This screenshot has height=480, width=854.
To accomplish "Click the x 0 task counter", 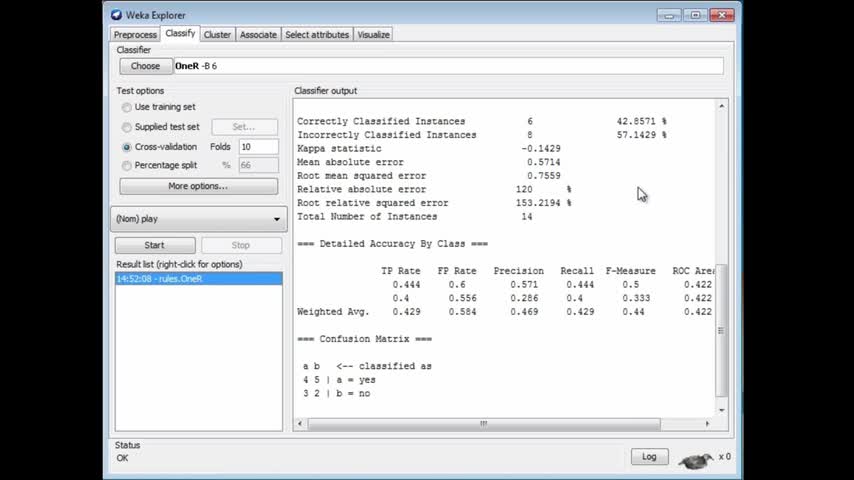I will click(x=724, y=457).
